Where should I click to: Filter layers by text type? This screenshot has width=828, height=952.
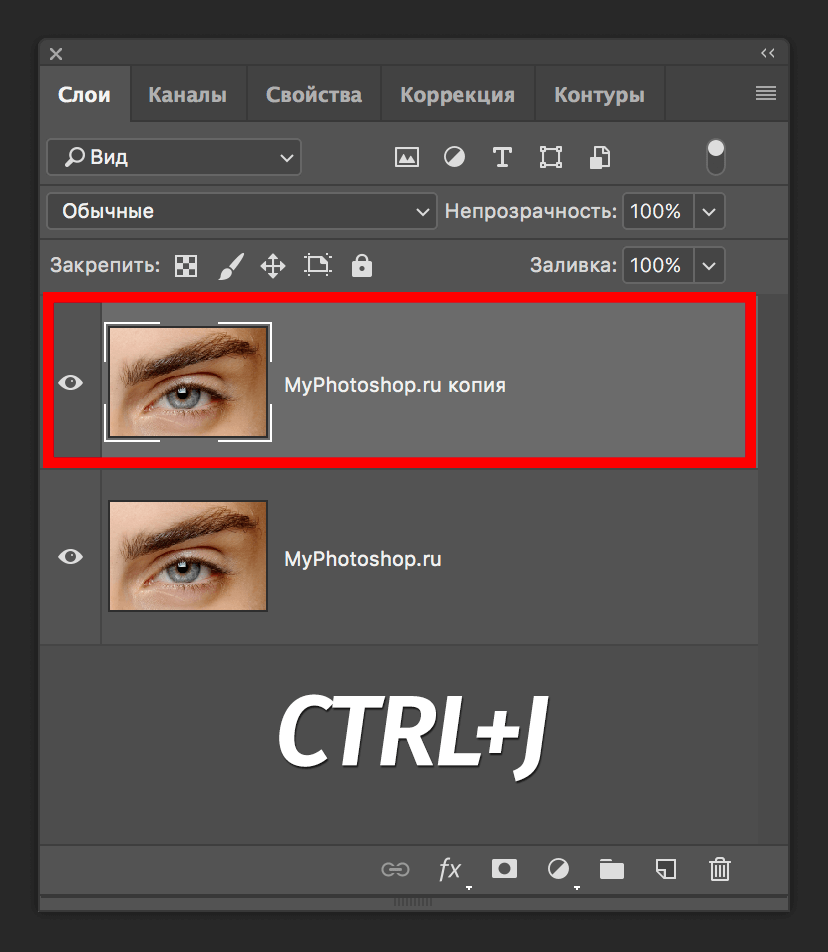tap(502, 157)
